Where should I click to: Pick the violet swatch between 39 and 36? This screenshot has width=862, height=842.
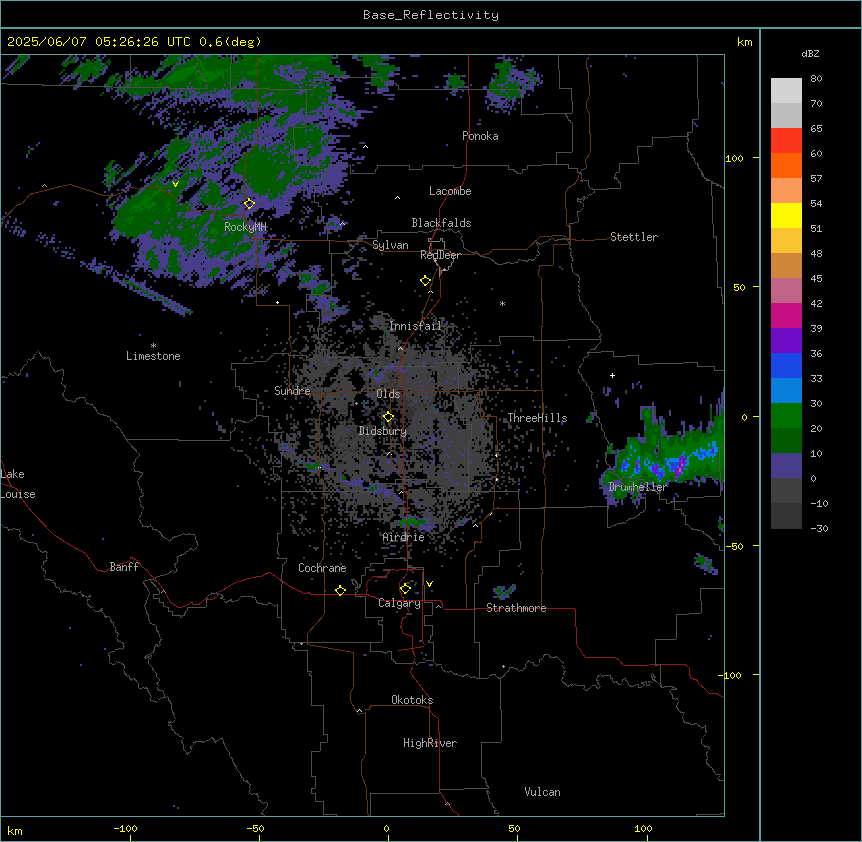click(786, 341)
